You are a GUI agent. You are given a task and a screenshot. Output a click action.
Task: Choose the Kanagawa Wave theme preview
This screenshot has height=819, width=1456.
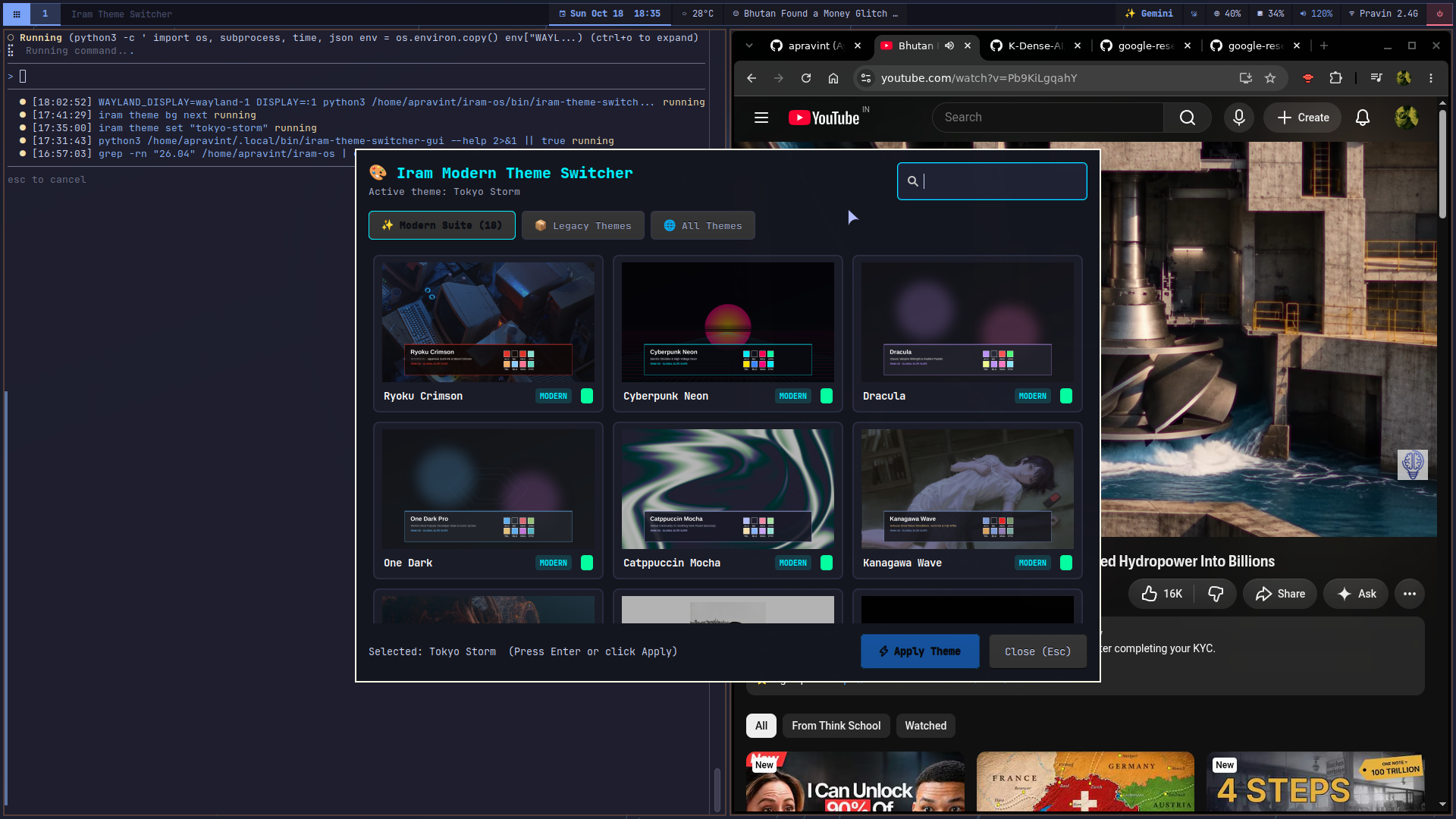(x=968, y=489)
